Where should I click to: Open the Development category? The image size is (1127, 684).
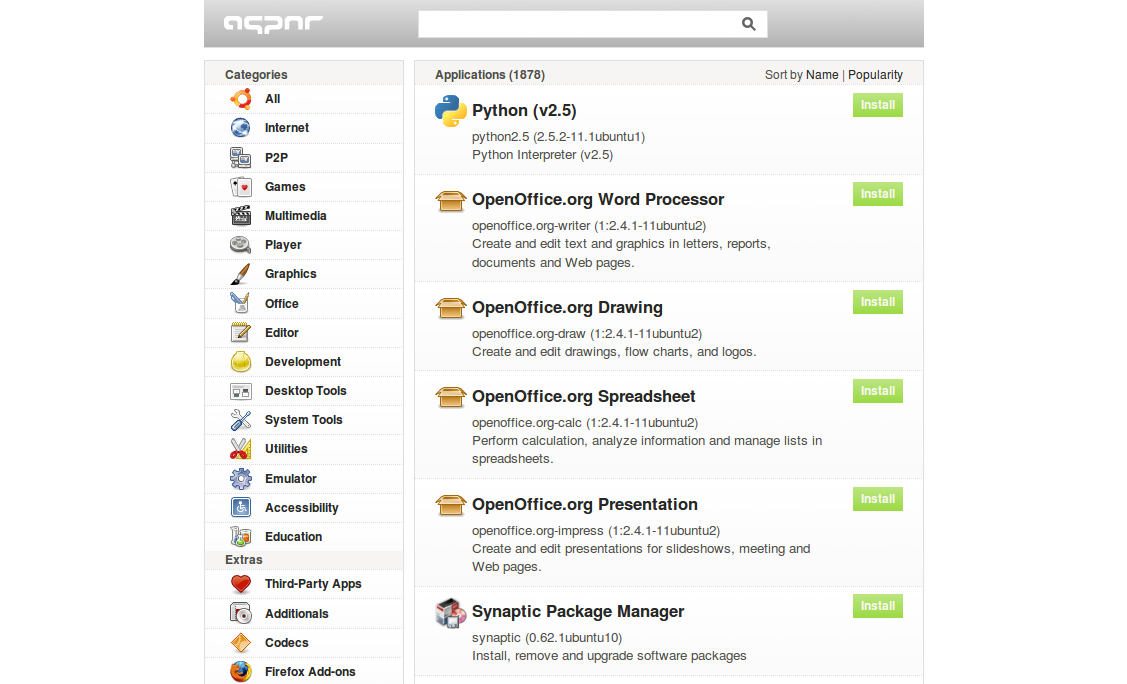[x=303, y=362]
